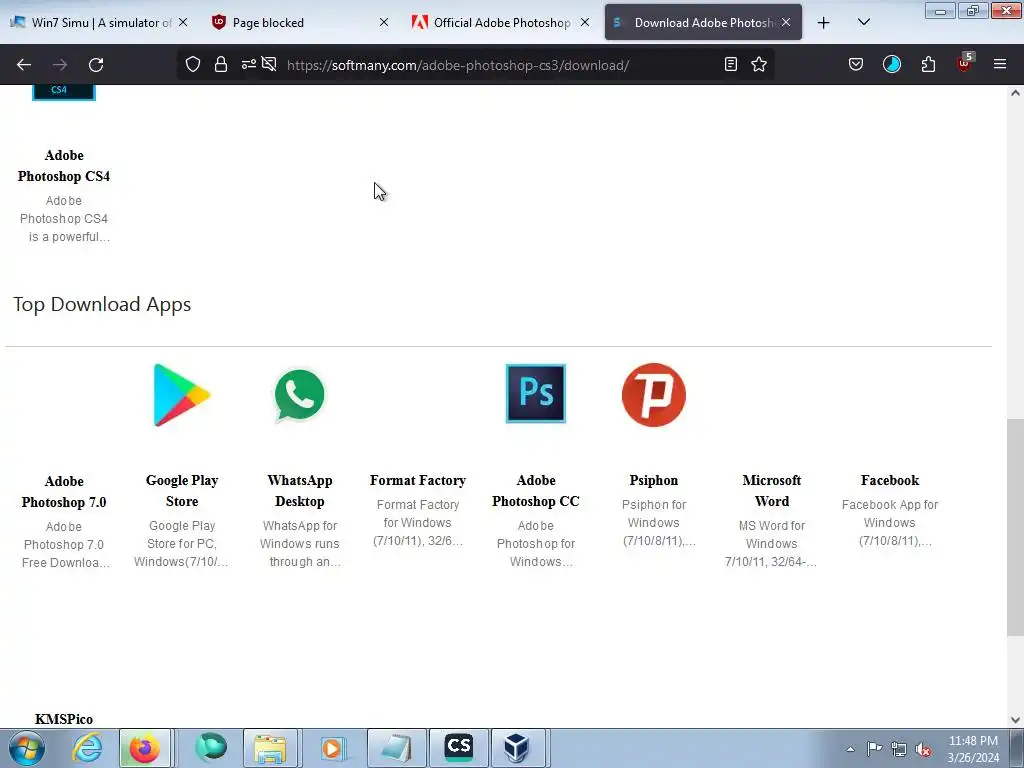Open the uBlock Origin extension icon
The image size is (1024, 768).
coord(965,63)
